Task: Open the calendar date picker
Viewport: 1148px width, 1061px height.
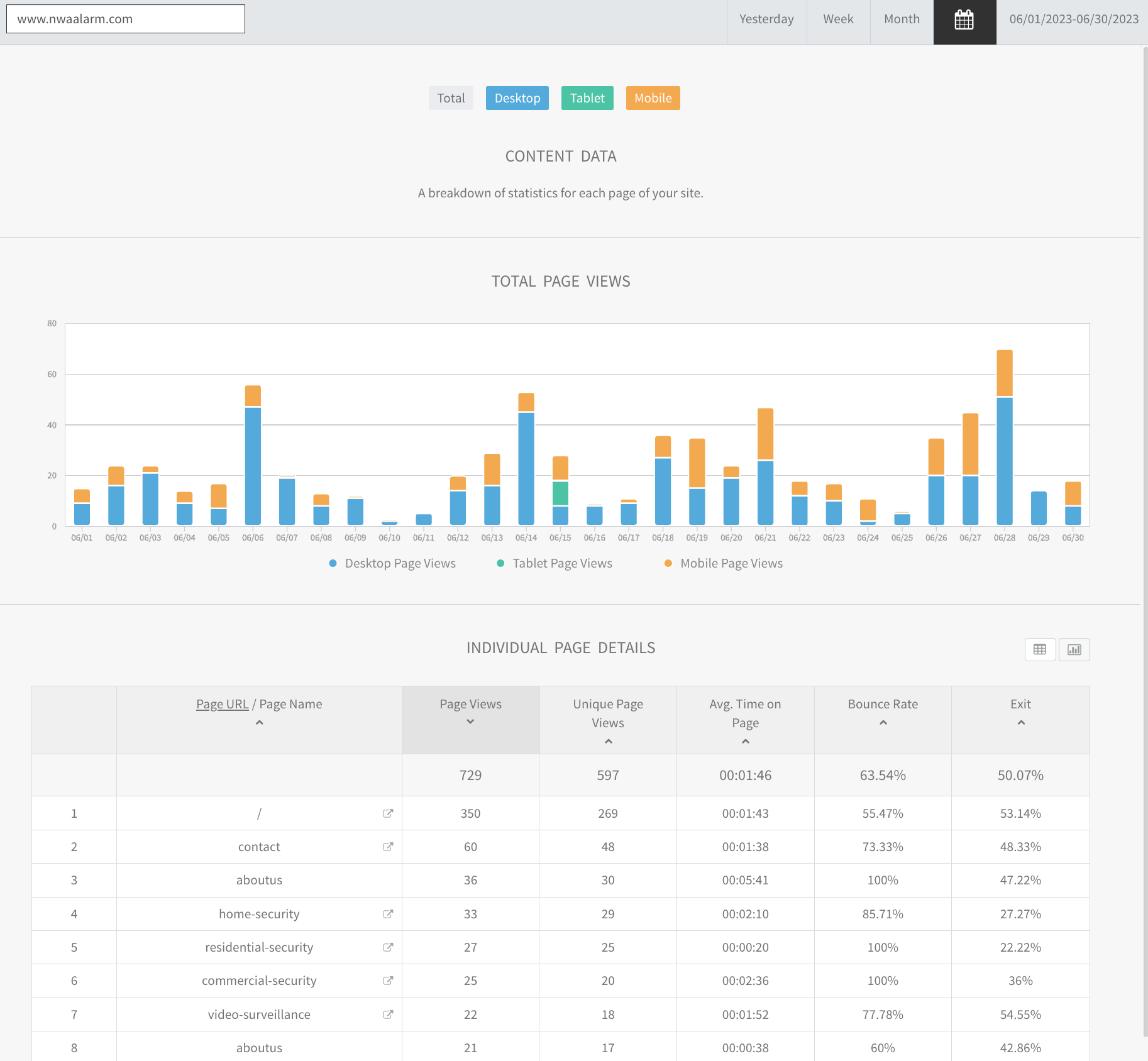Action: tap(964, 19)
